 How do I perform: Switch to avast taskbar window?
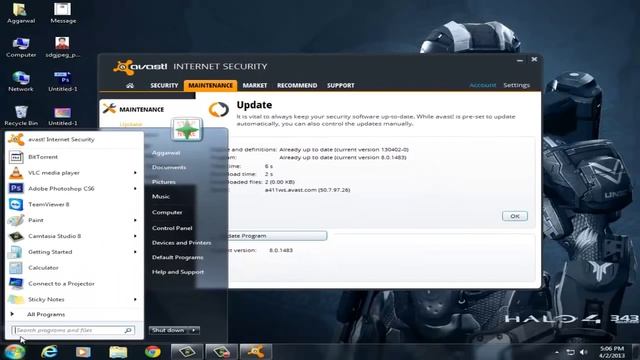256,351
